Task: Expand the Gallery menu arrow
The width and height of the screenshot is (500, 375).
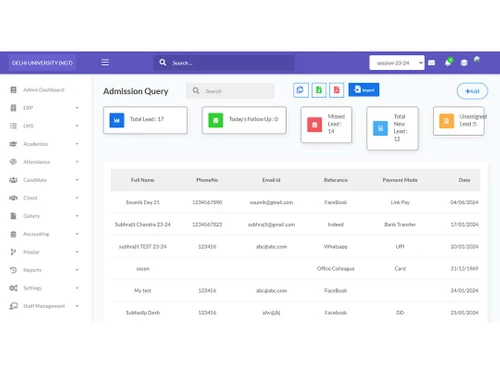Action: point(77,216)
